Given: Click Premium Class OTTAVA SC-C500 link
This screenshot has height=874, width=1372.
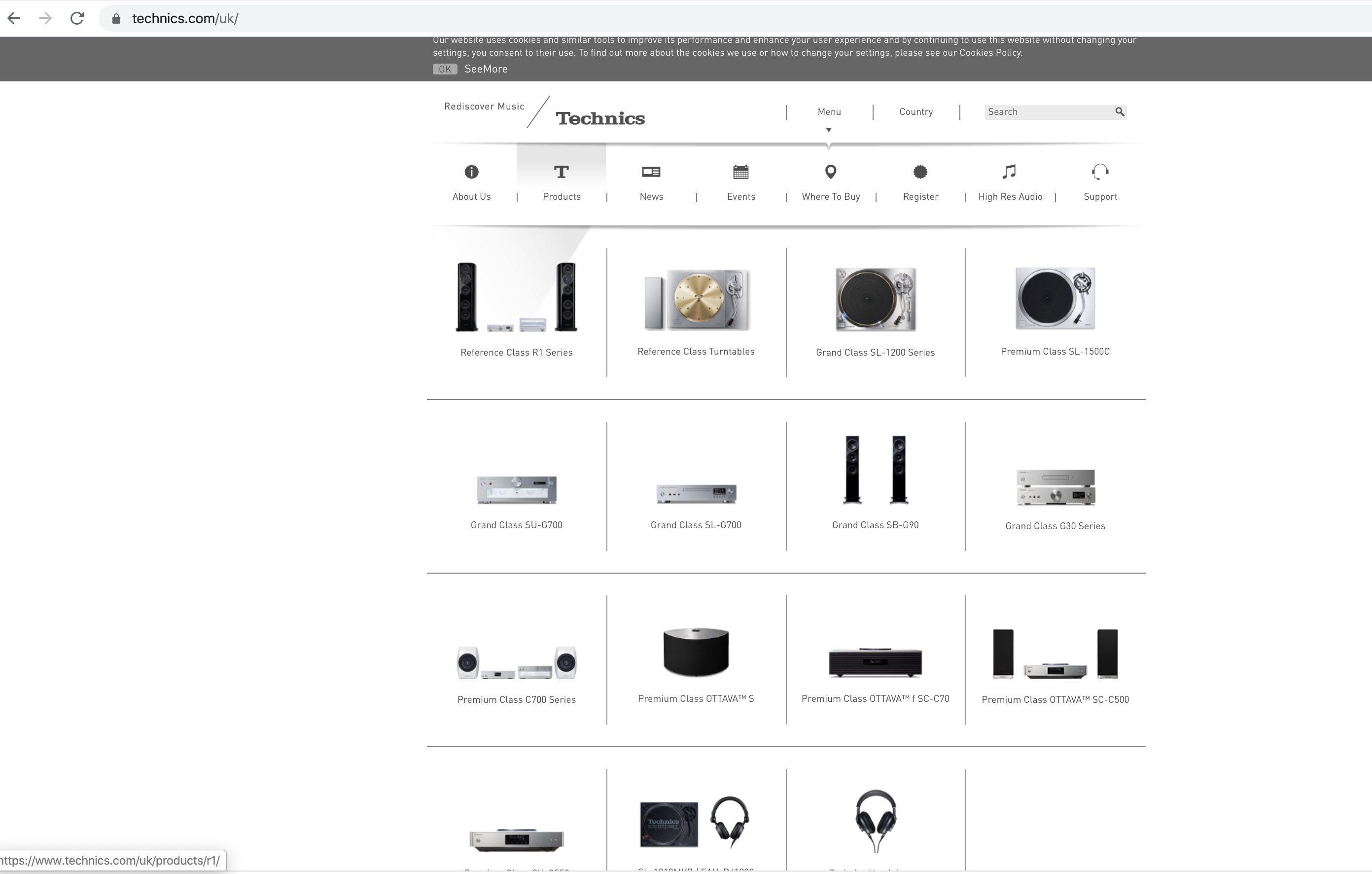Looking at the screenshot, I should [x=1055, y=699].
